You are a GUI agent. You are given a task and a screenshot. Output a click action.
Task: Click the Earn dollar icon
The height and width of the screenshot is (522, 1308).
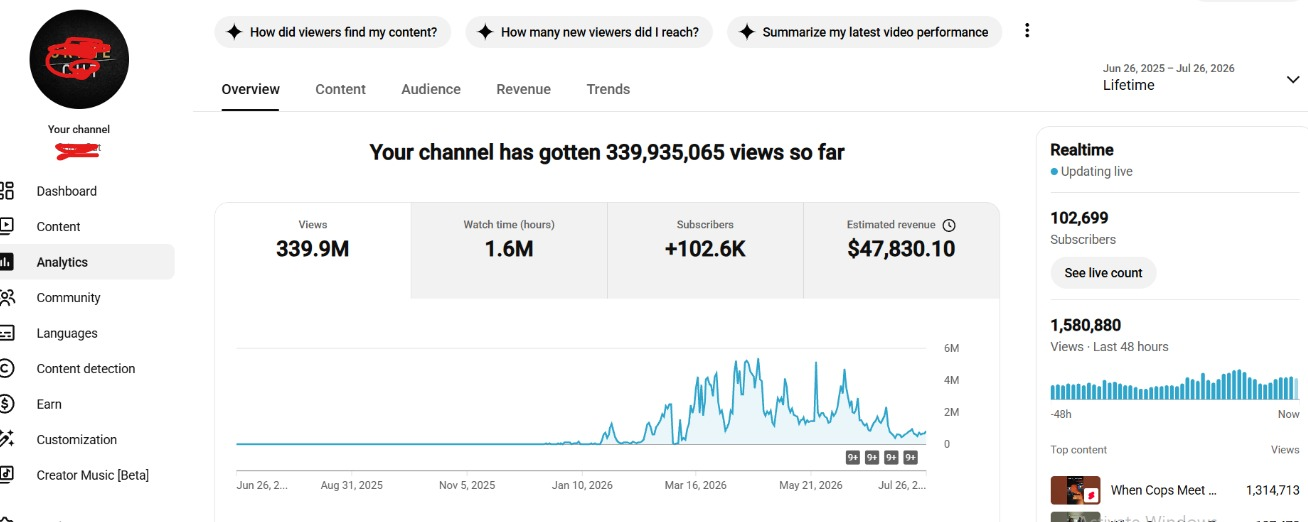(6, 404)
